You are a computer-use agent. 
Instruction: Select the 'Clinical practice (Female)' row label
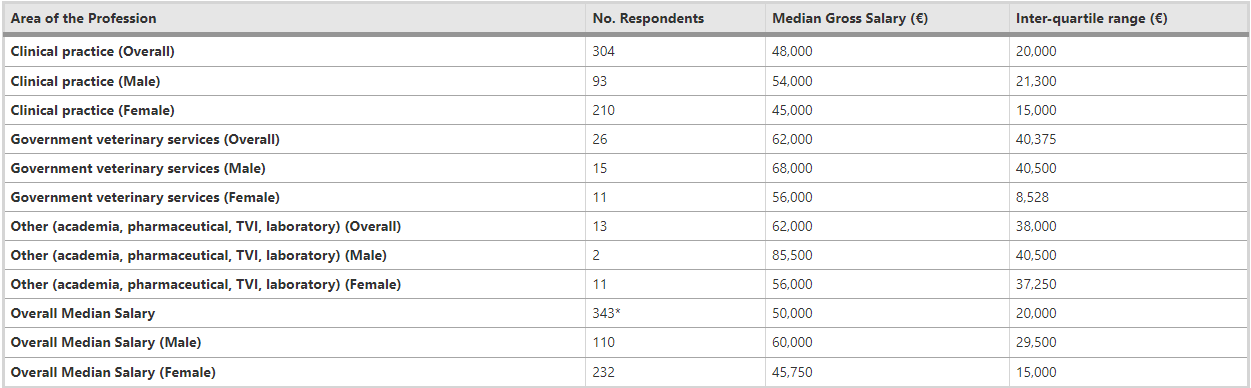(x=92, y=110)
